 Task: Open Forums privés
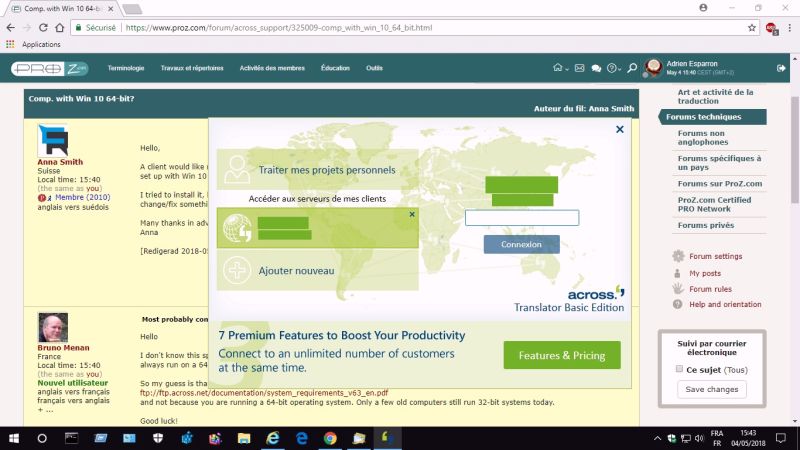point(706,225)
